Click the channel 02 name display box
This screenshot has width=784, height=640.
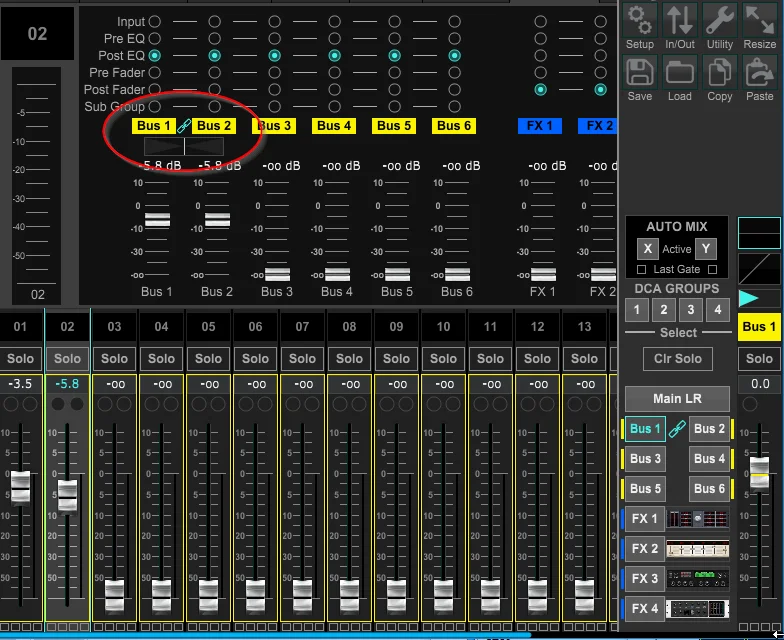point(37,34)
